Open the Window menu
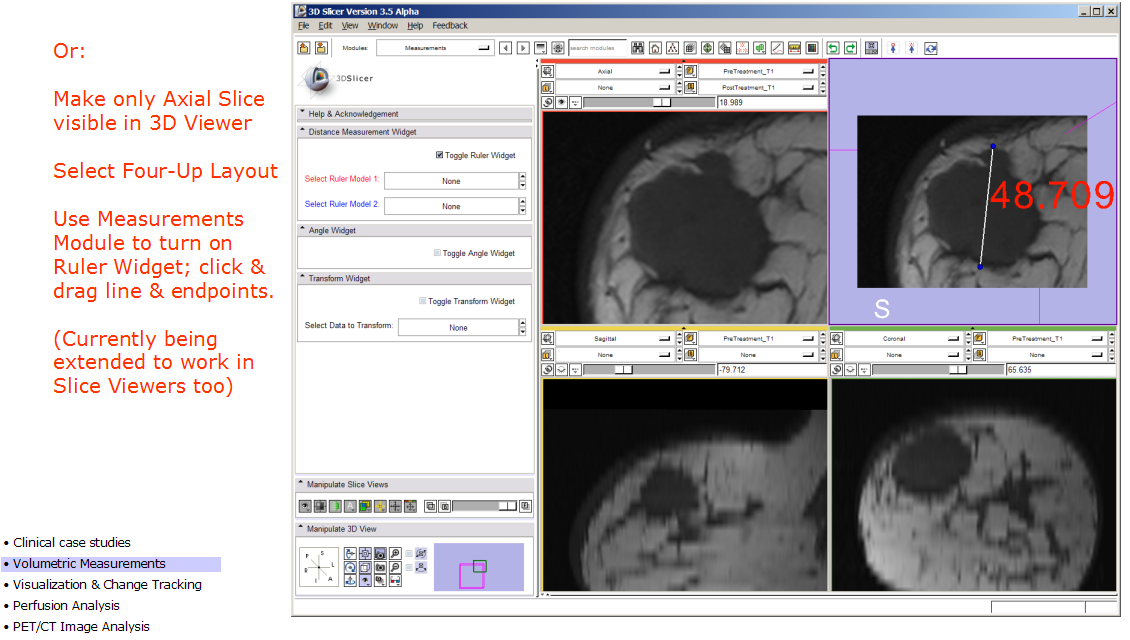 pos(383,25)
